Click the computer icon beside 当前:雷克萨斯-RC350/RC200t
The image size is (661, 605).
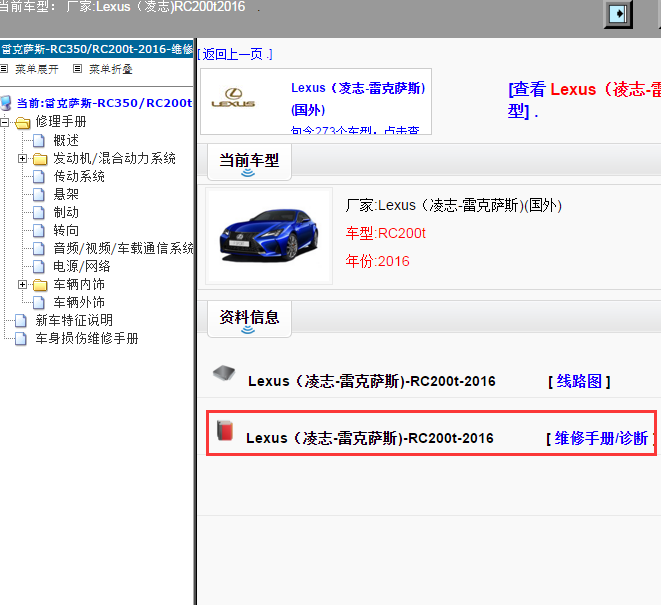point(6,103)
